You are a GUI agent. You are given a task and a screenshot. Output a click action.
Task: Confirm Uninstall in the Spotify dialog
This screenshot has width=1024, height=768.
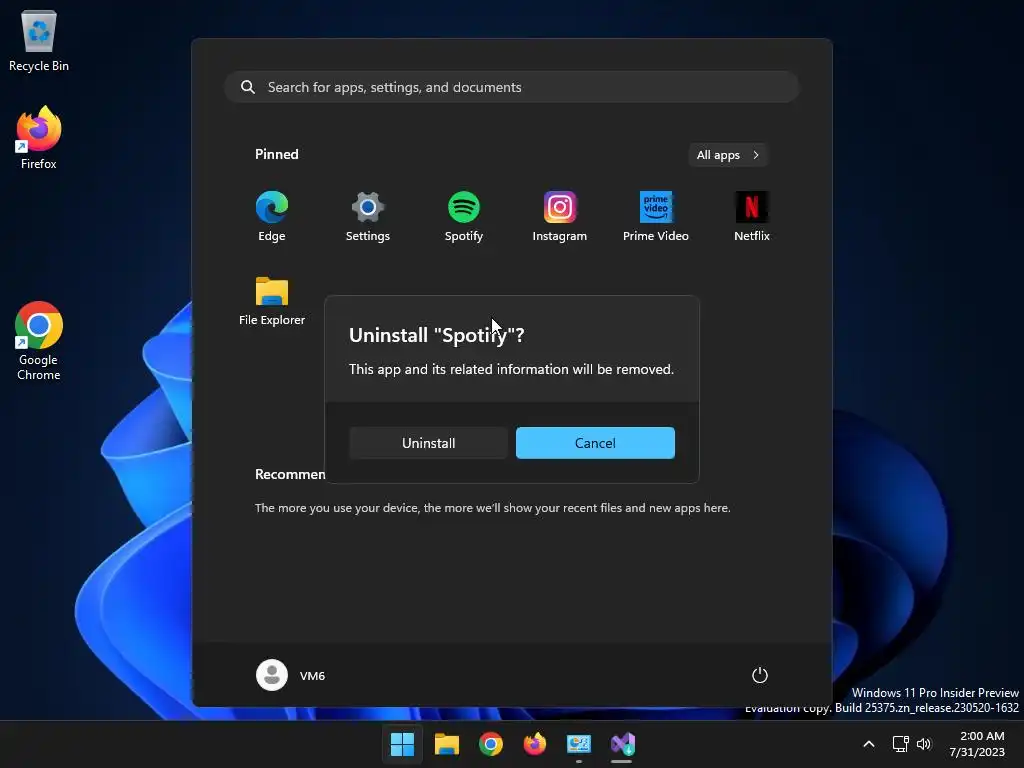(x=428, y=443)
